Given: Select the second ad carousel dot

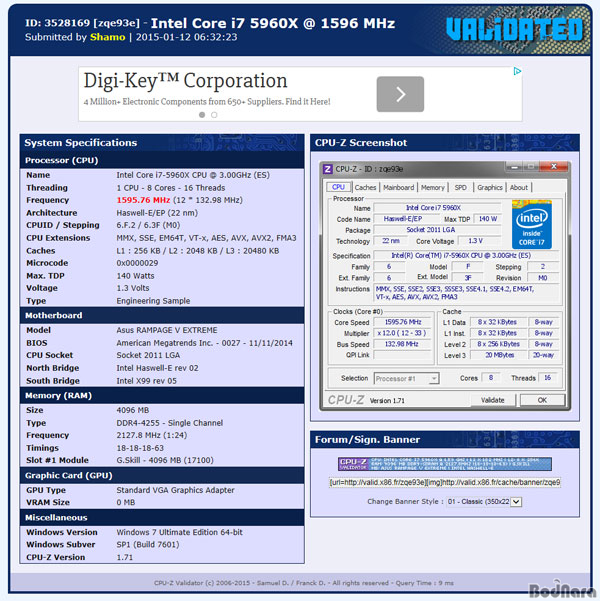Looking at the screenshot, I should [x=214, y=115].
